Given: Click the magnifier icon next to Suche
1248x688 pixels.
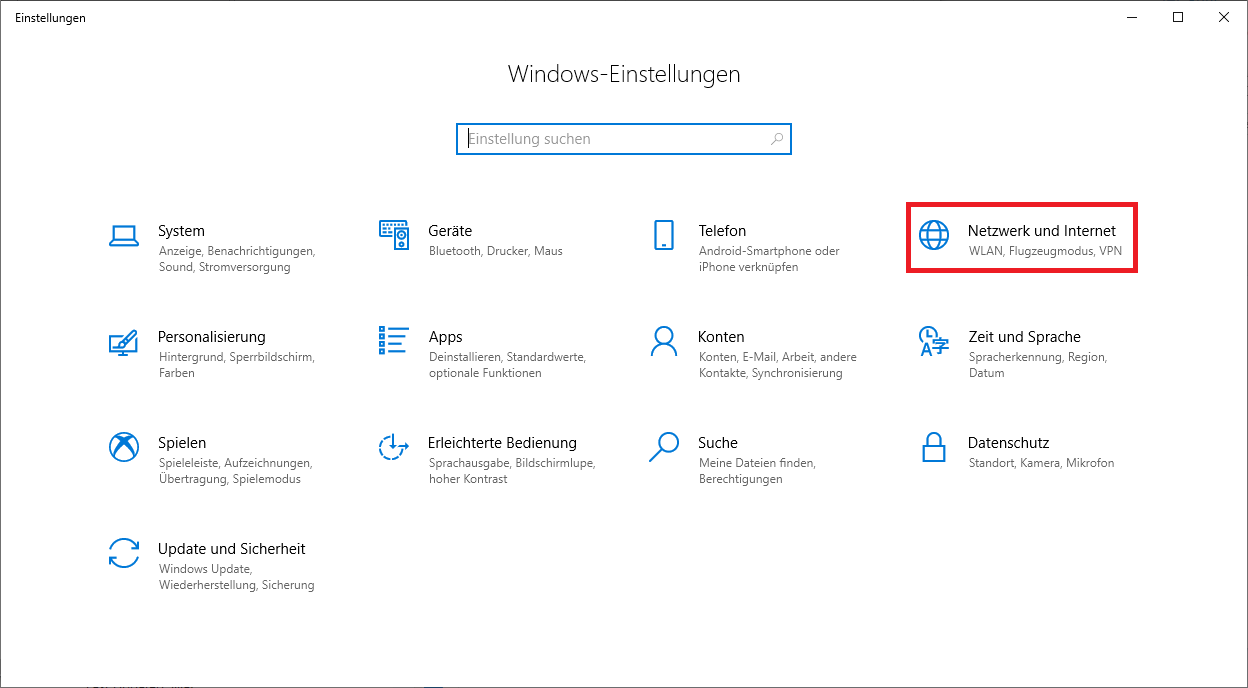Looking at the screenshot, I should (664, 447).
